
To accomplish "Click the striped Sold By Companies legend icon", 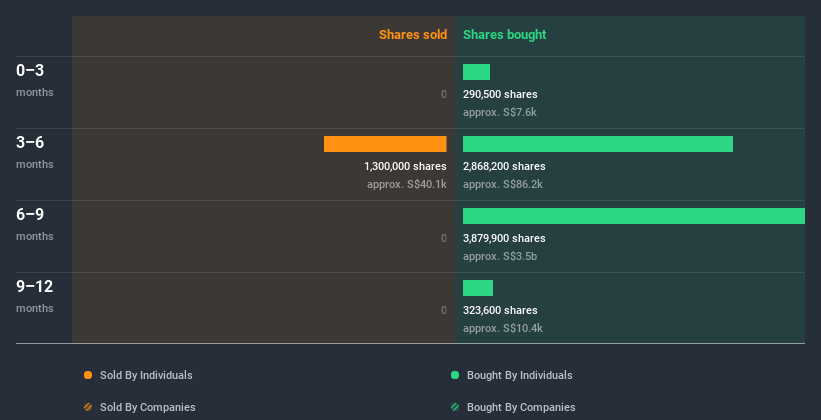I will (x=88, y=407).
